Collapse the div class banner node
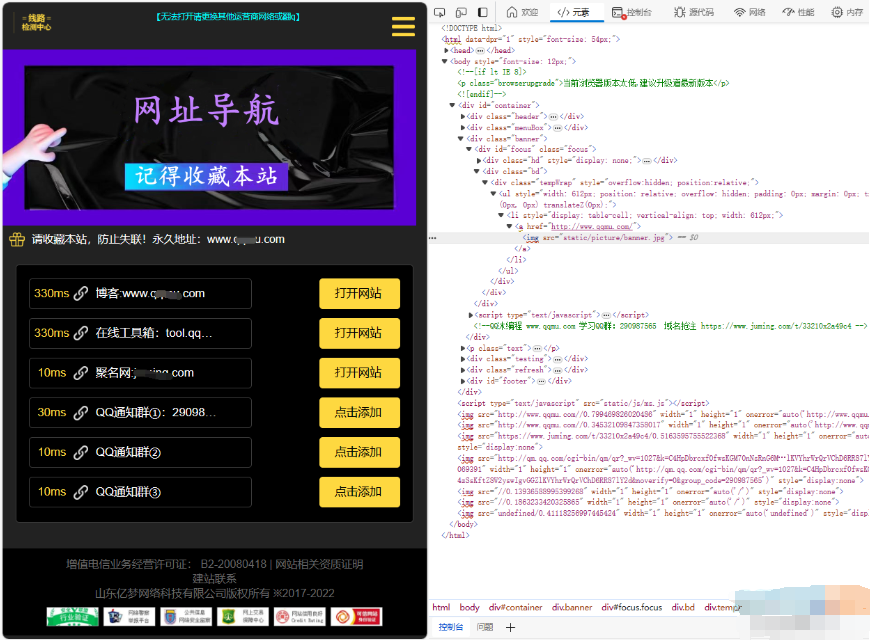The height and width of the screenshot is (640, 872). tap(461, 139)
